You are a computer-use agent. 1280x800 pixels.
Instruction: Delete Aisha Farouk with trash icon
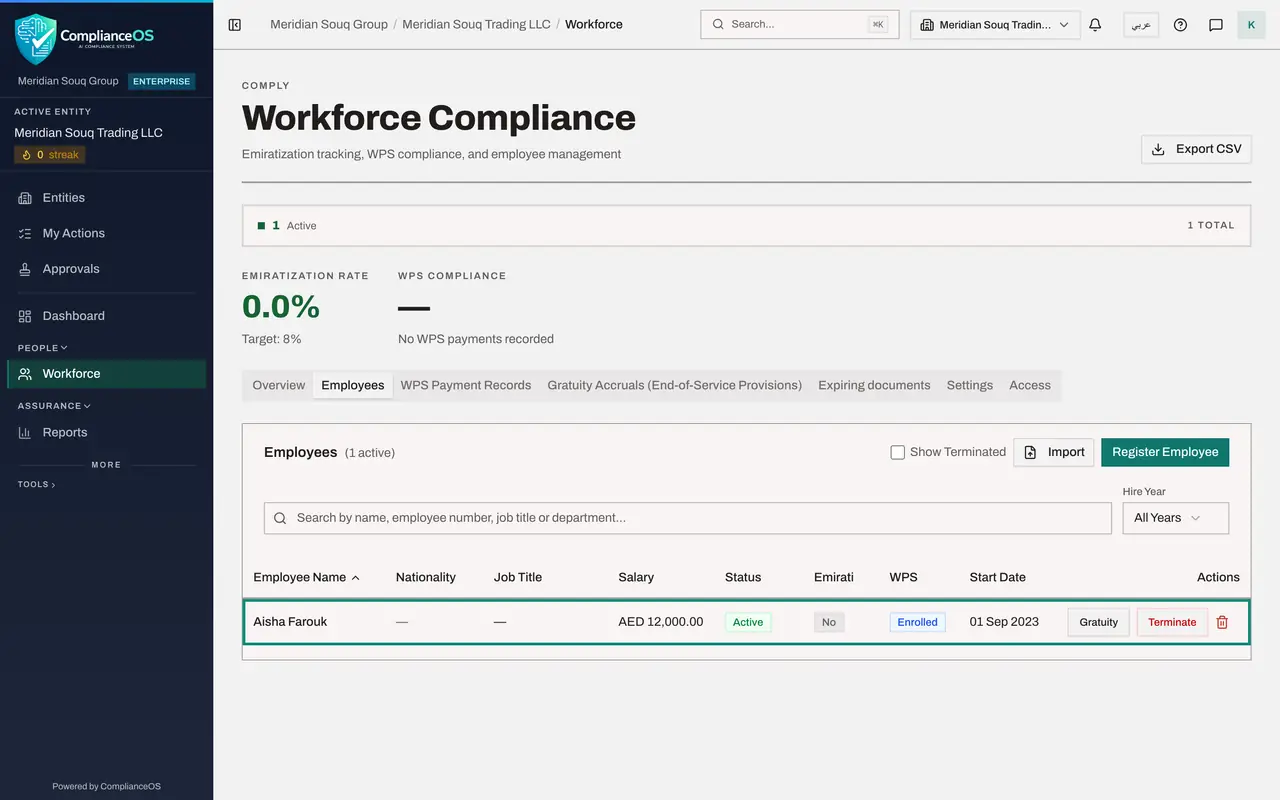click(x=1222, y=622)
